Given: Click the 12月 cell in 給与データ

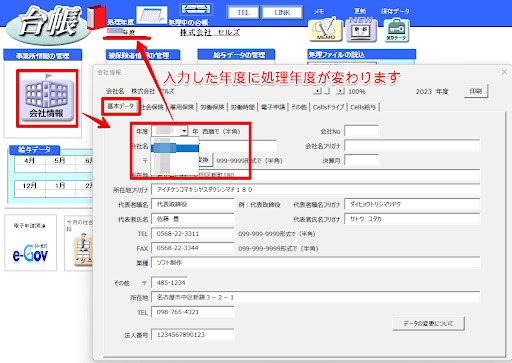Looking at the screenshot, I should click(x=30, y=185).
